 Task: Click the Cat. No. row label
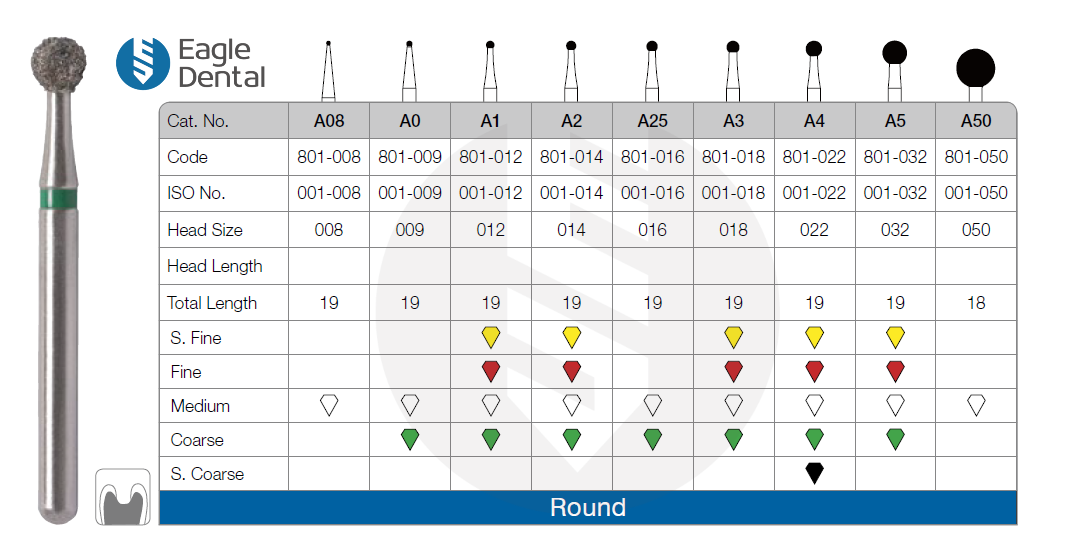(198, 121)
